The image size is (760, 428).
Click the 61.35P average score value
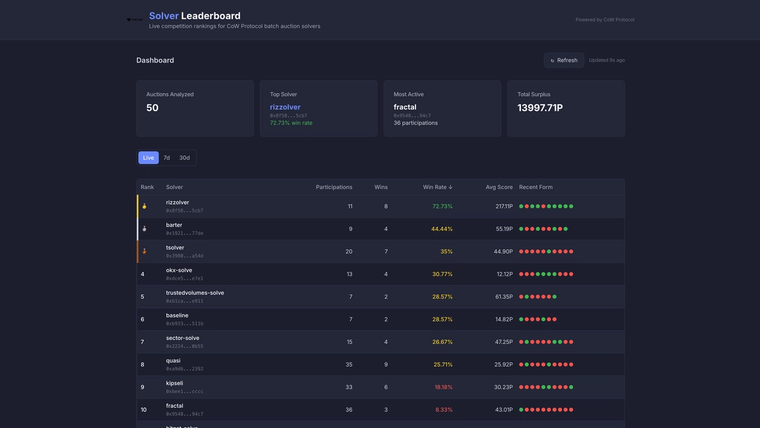coord(504,297)
